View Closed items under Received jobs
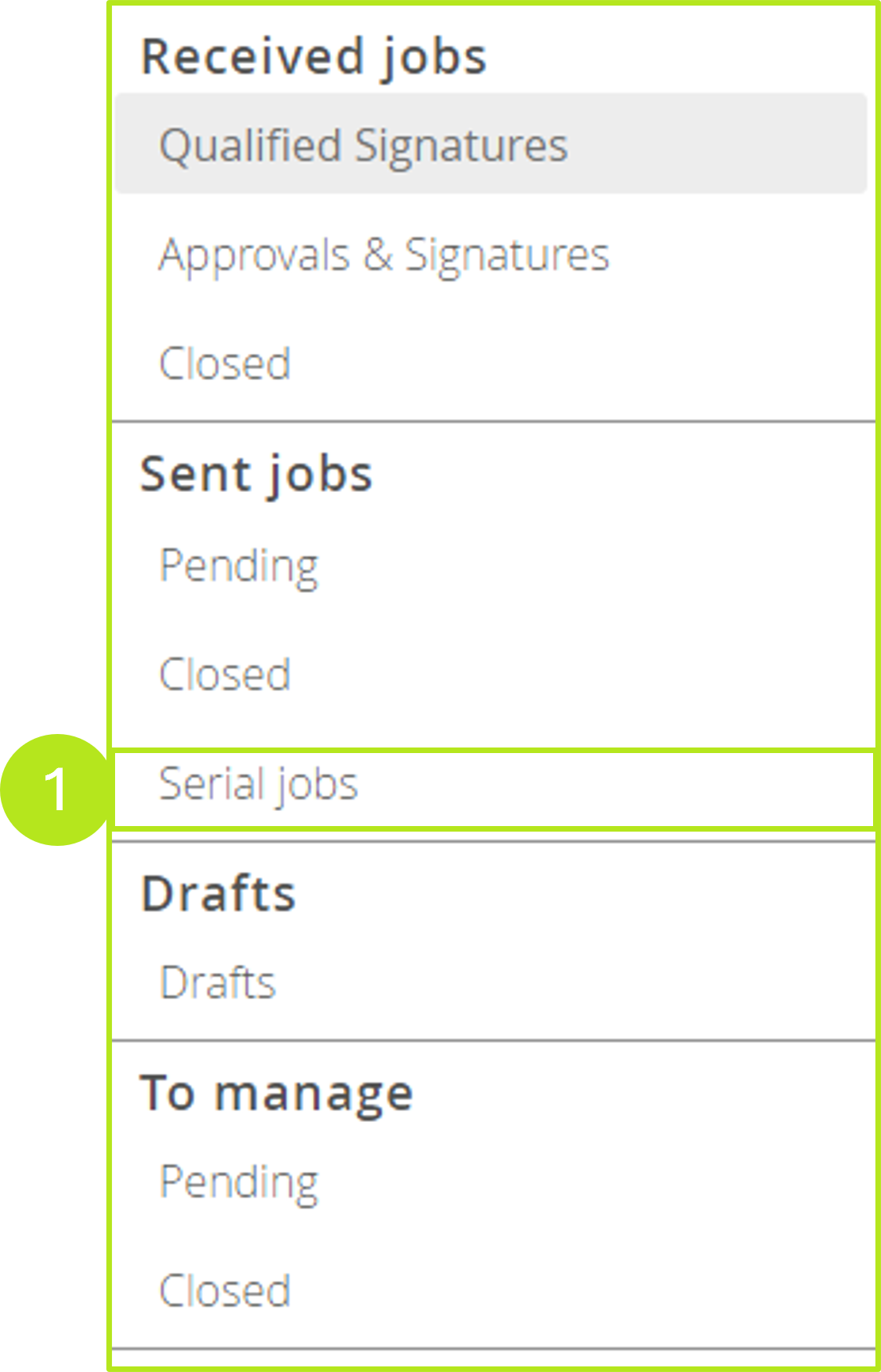881x1372 pixels. coord(225,363)
